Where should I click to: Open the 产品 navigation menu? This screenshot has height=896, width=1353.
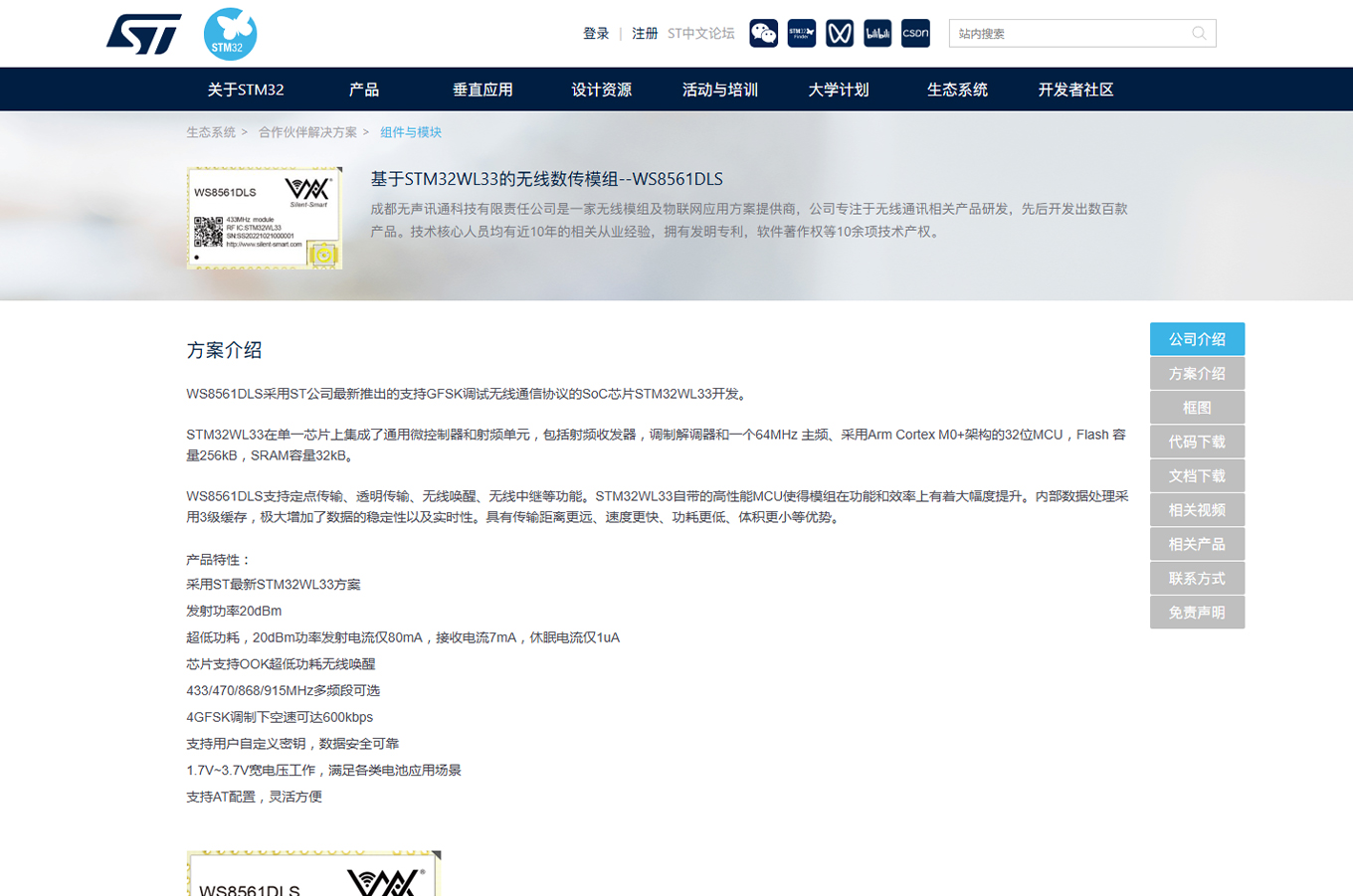[364, 90]
